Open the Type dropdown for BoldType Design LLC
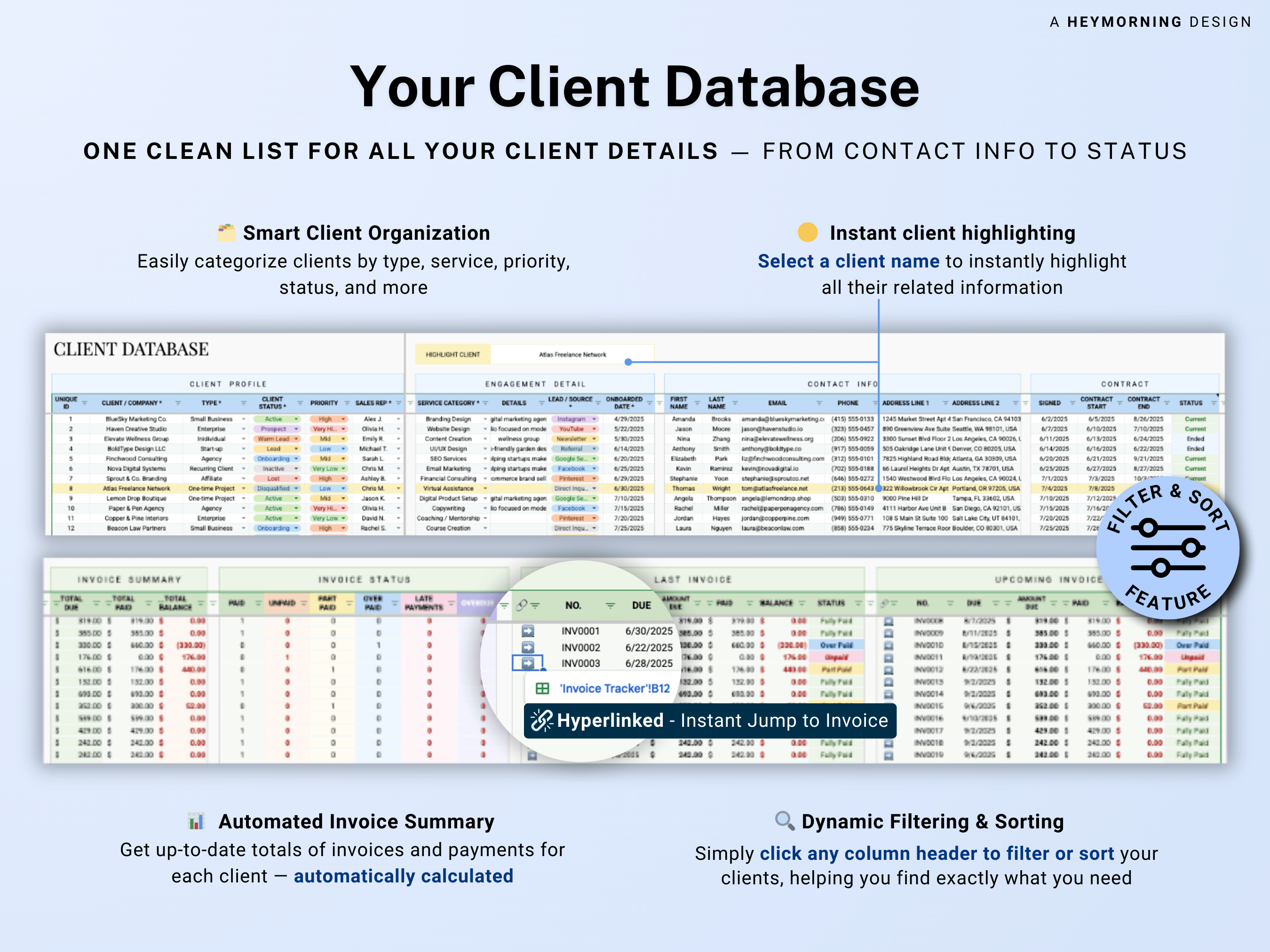 point(244,449)
